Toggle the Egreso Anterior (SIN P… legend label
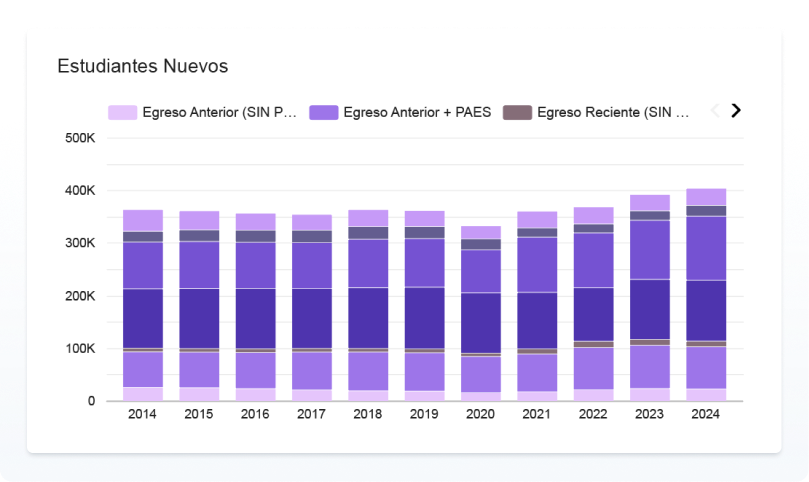Screen dimensions: 809x482 (x=220, y=112)
